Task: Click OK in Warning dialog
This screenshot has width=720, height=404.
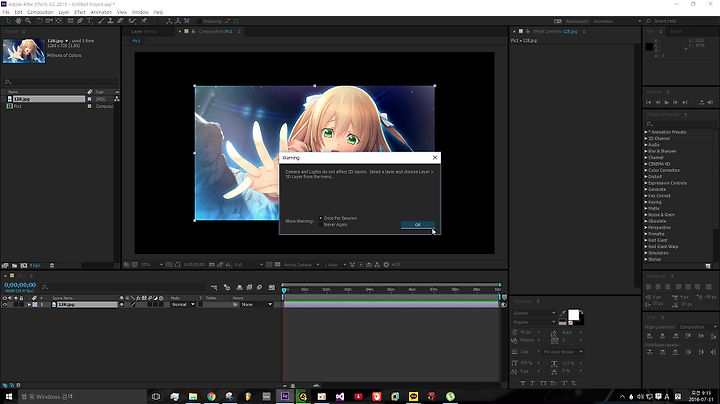Action: tap(418, 224)
